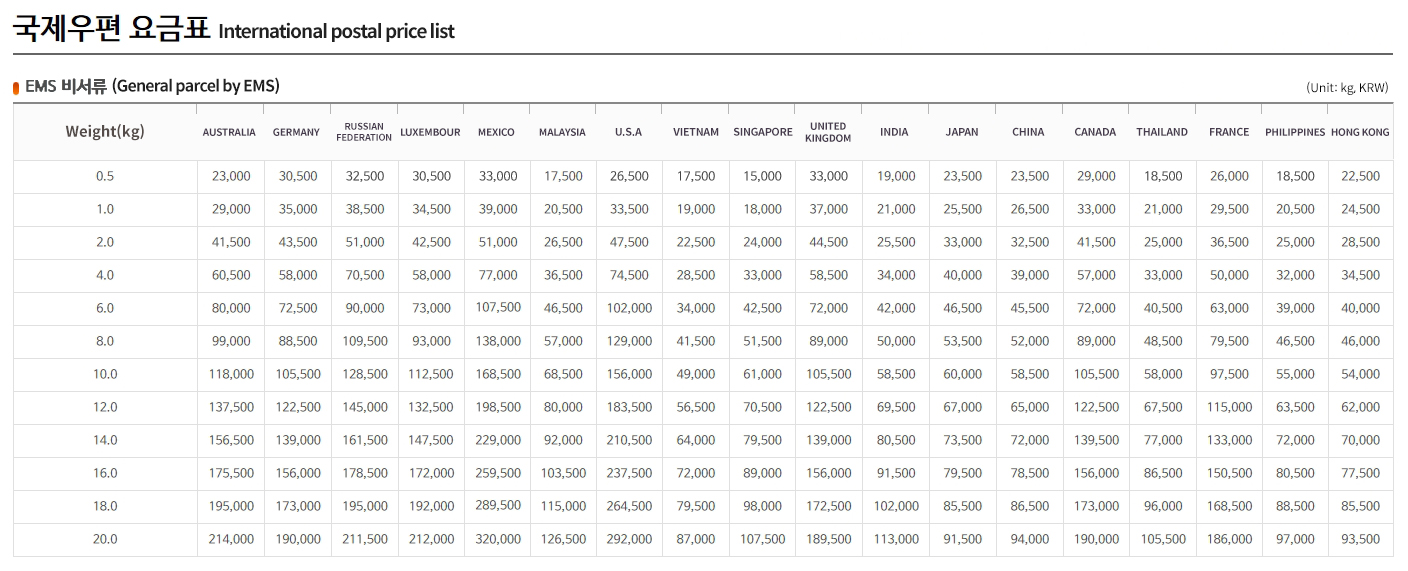Viewport: 1408px width, 571px height.
Task: Click the EMS 비서류 section heading
Action: [x=152, y=87]
